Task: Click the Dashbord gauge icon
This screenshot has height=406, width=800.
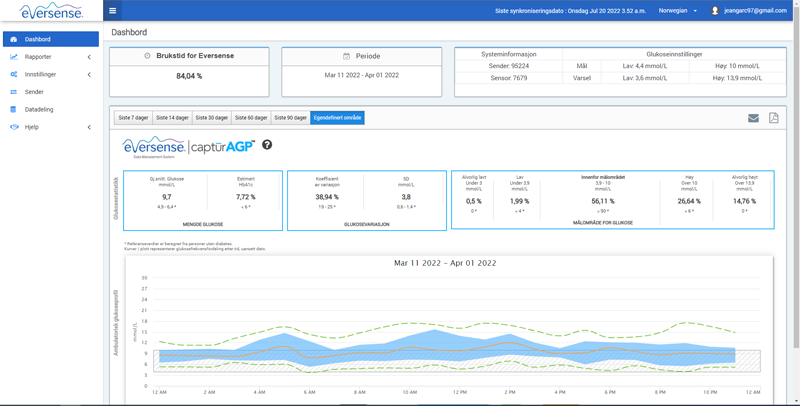Action: pyautogui.click(x=14, y=39)
